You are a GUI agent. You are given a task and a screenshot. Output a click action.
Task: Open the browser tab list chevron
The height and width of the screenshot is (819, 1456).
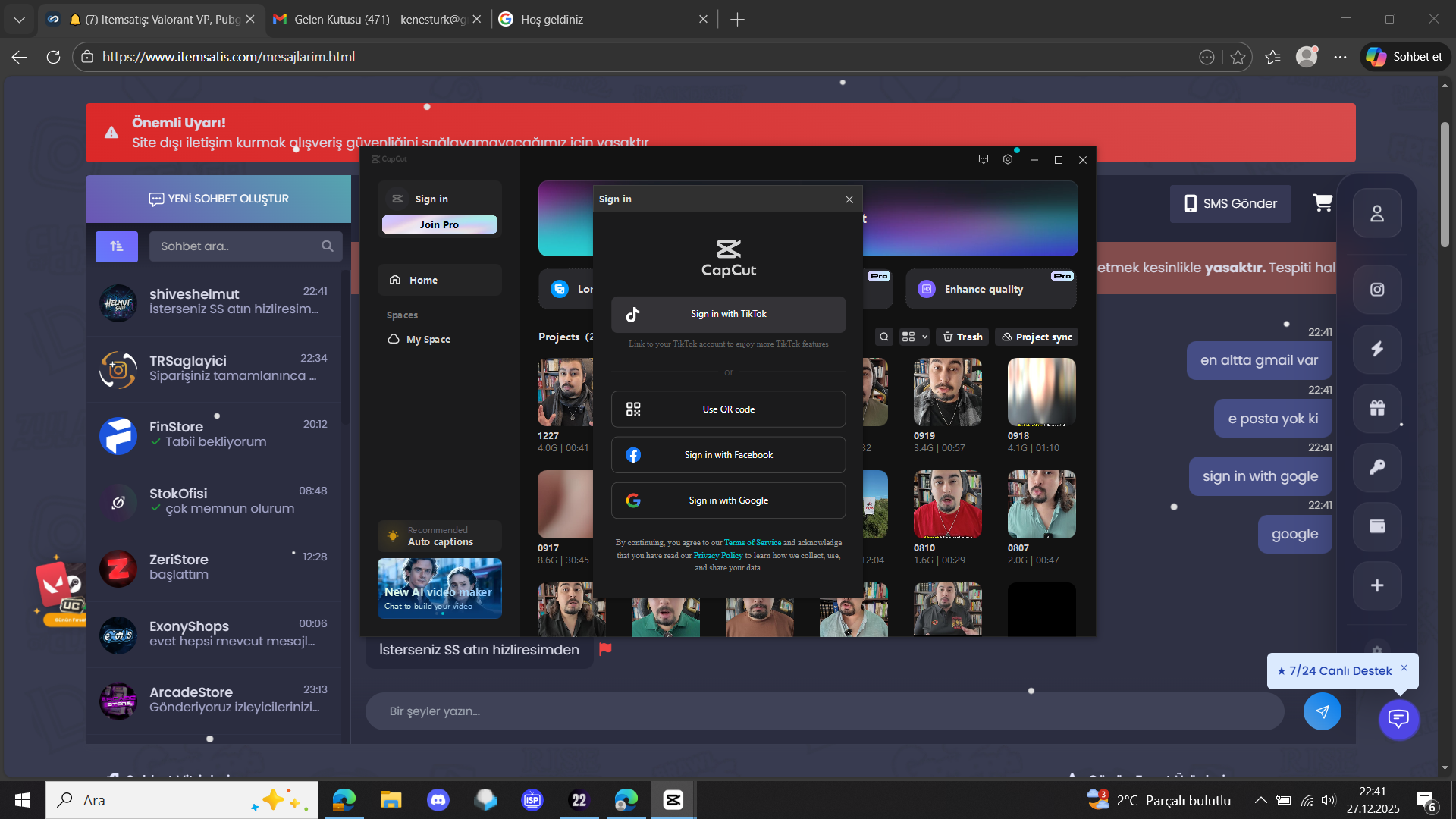point(20,20)
